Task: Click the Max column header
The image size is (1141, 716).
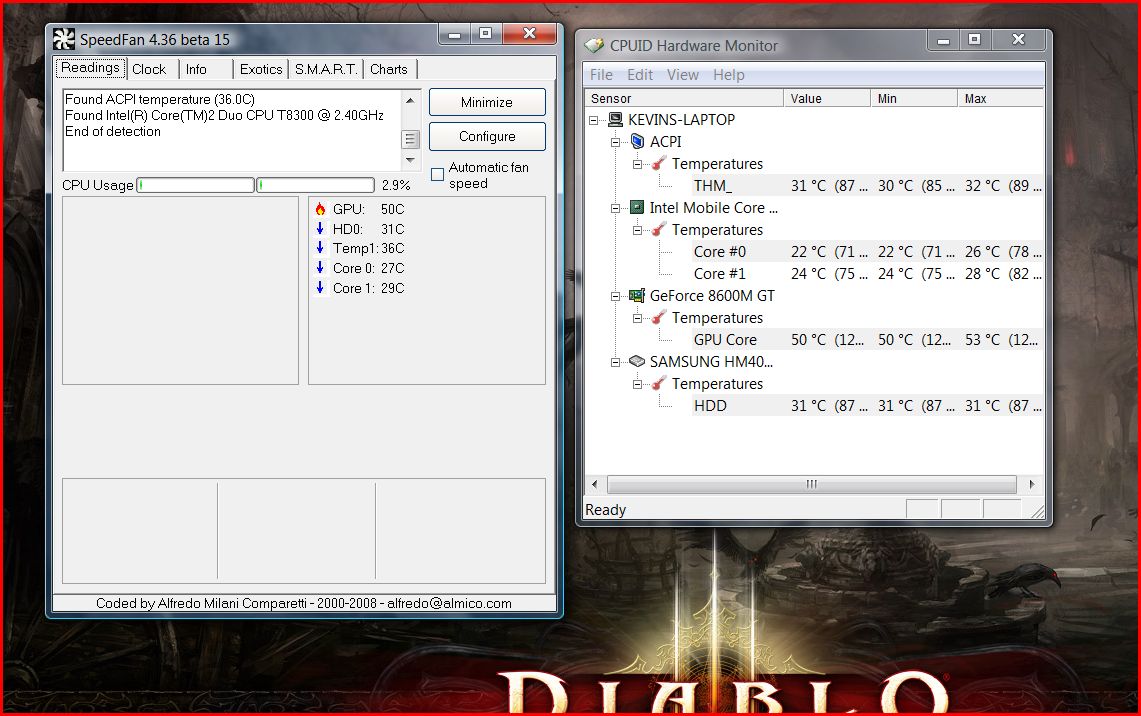Action: [x=1001, y=98]
